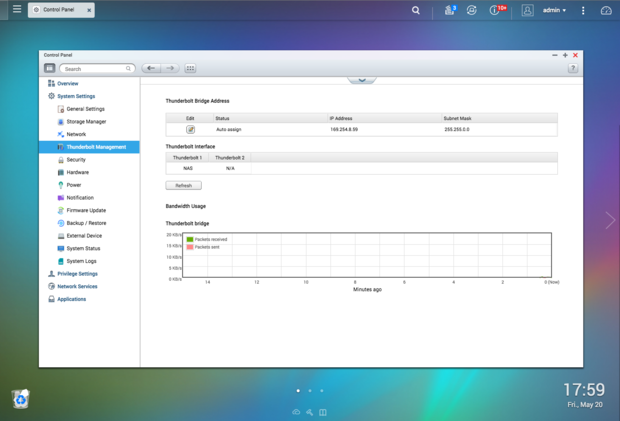Toggle the Control Panel sidebar view icon
Screen dimensions: 620x421
pos(49,68)
